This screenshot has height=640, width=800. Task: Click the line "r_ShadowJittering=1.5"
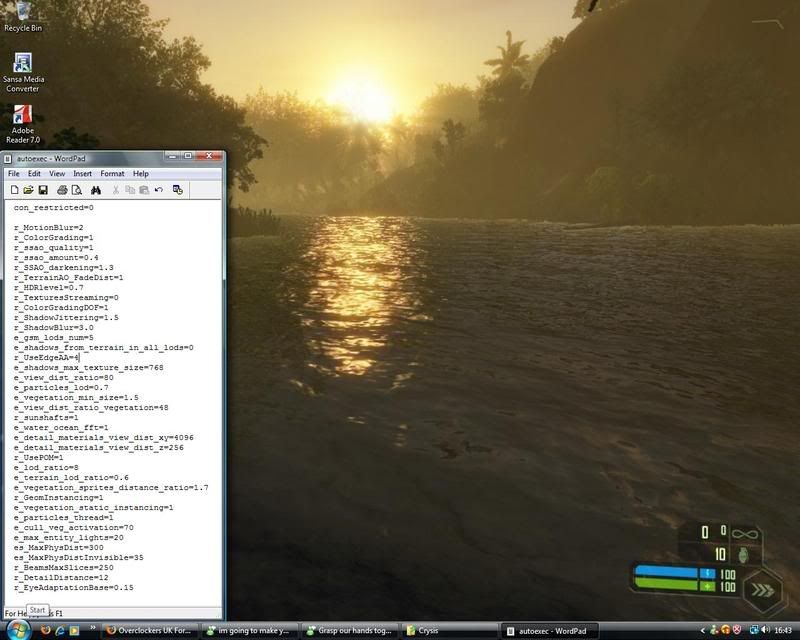tap(66, 317)
